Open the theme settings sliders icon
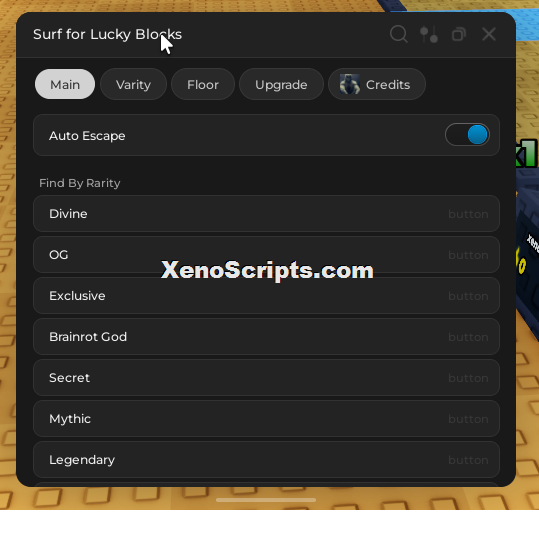 point(429,34)
